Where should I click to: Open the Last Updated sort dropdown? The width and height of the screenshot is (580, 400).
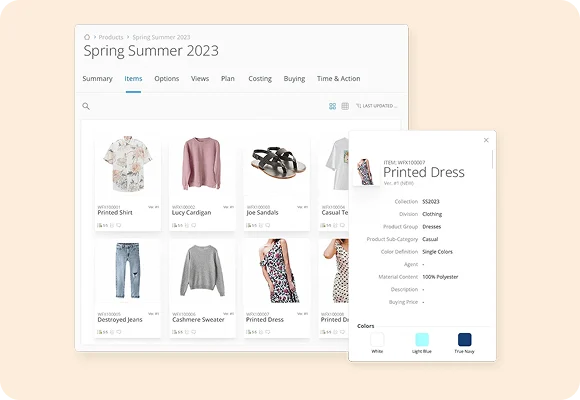click(x=377, y=106)
